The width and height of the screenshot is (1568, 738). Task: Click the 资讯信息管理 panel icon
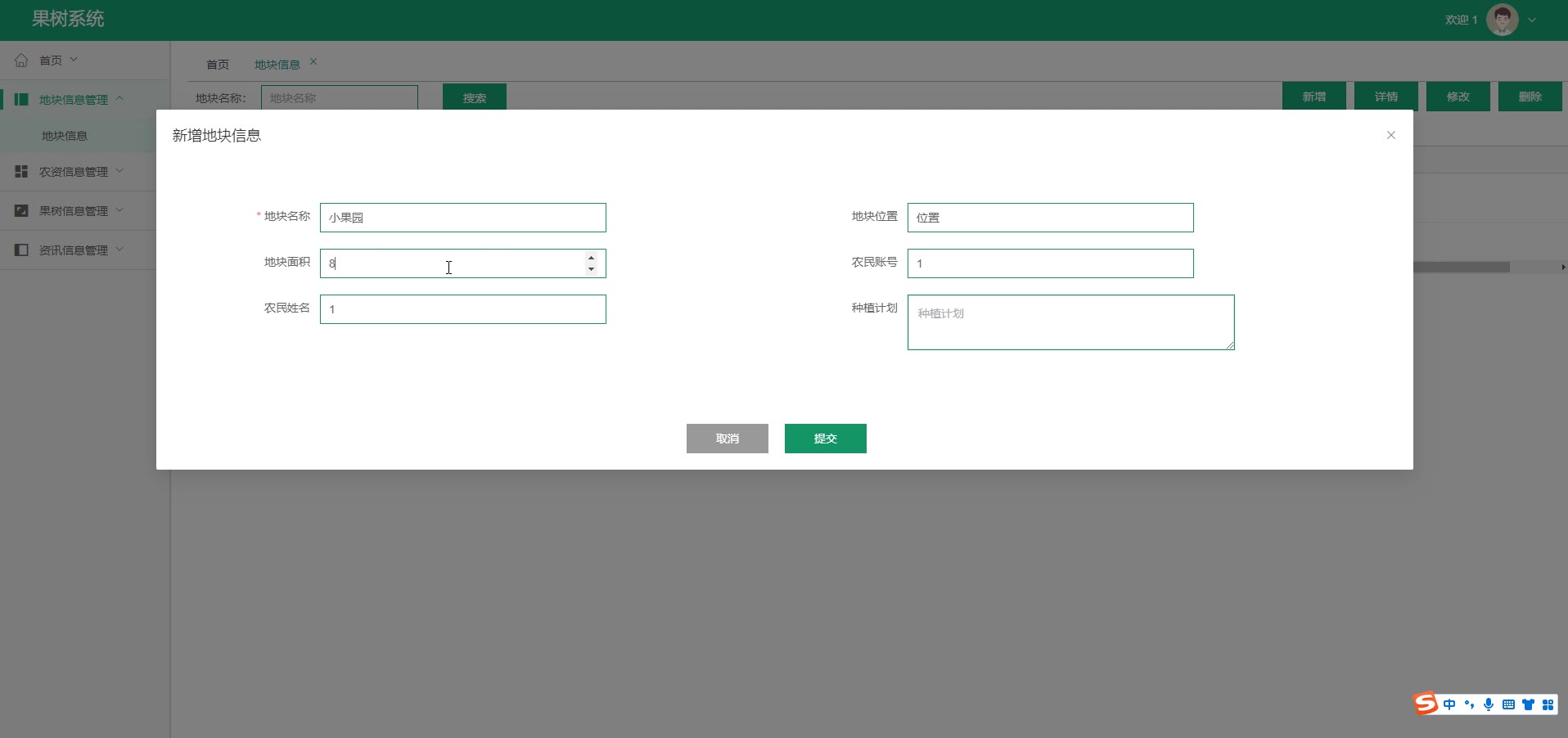click(x=21, y=250)
